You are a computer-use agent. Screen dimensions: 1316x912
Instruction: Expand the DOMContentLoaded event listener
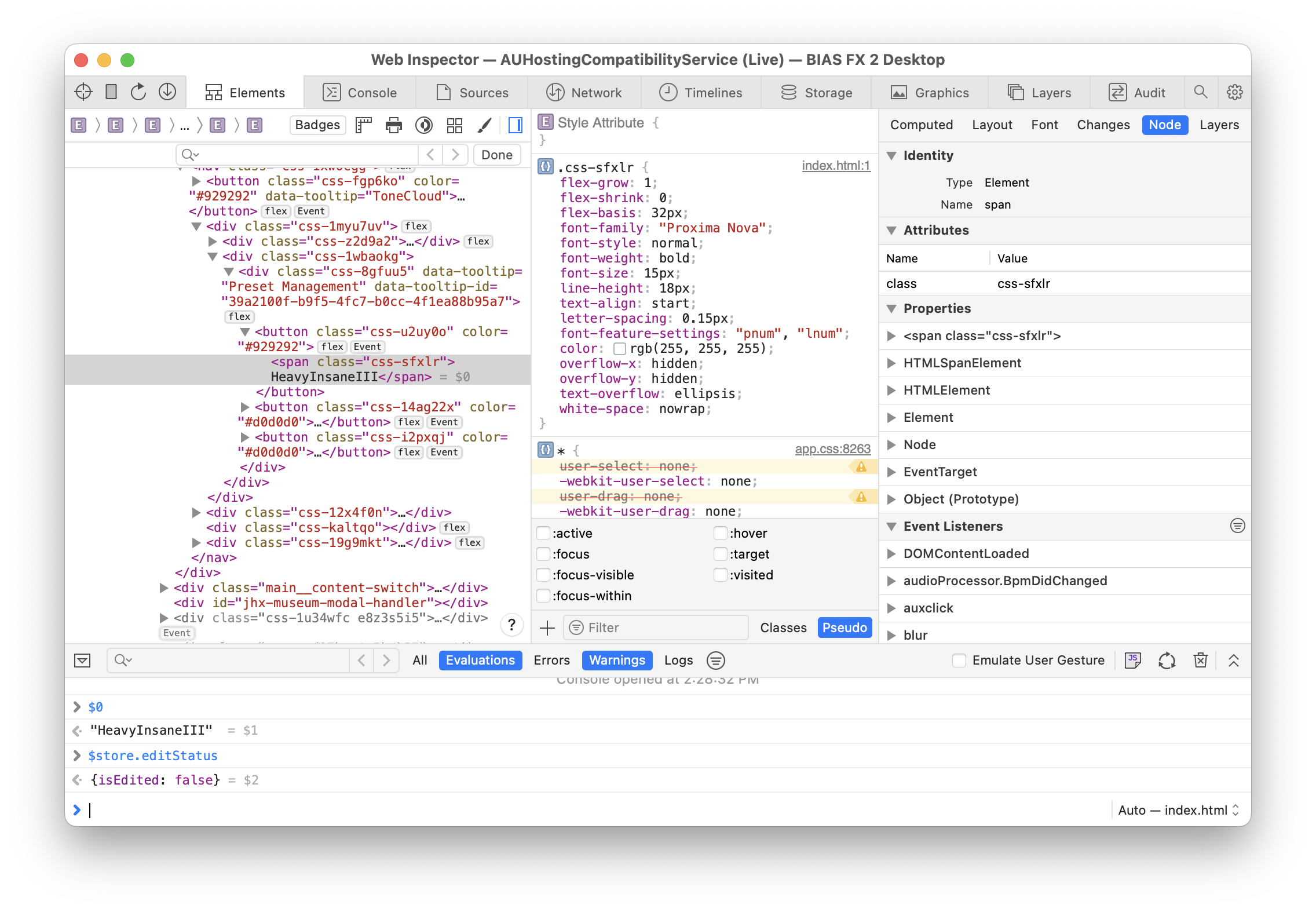click(x=891, y=554)
